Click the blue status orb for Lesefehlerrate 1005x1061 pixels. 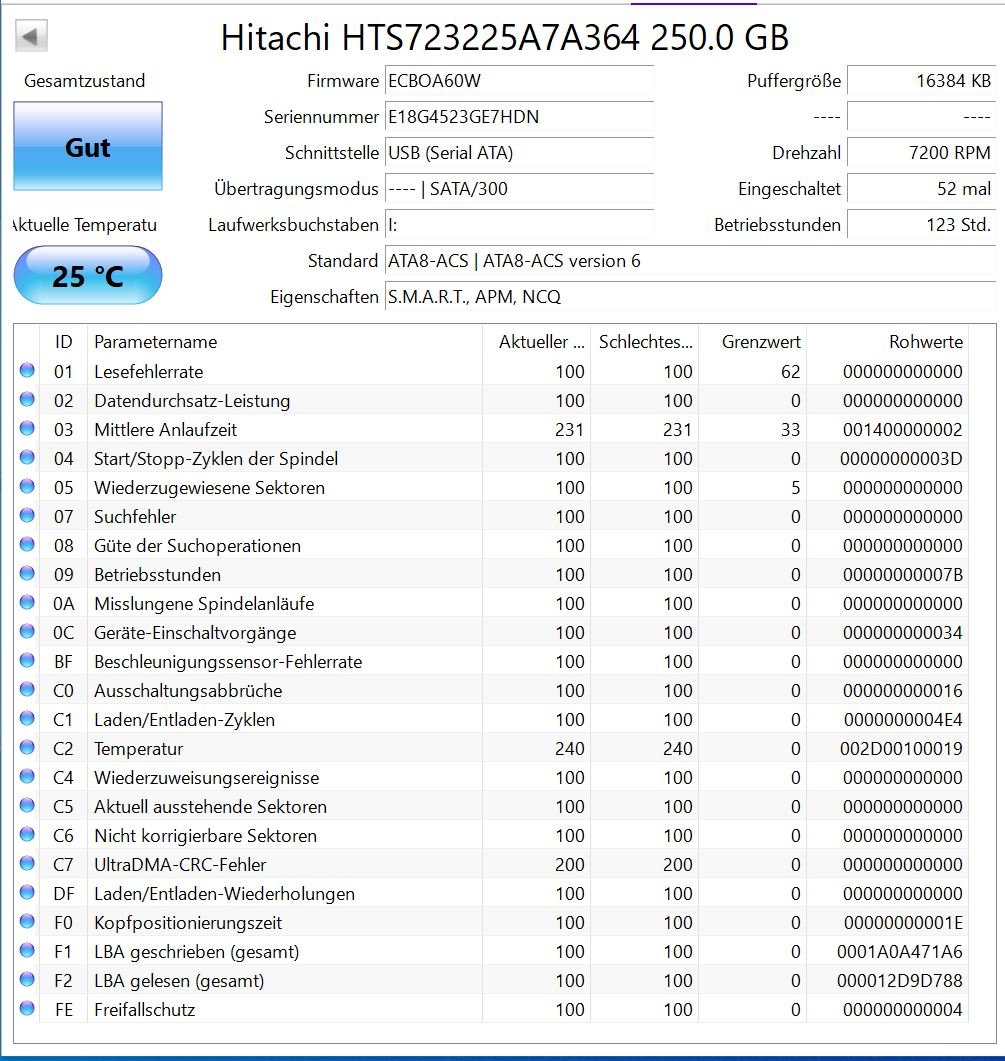27,371
